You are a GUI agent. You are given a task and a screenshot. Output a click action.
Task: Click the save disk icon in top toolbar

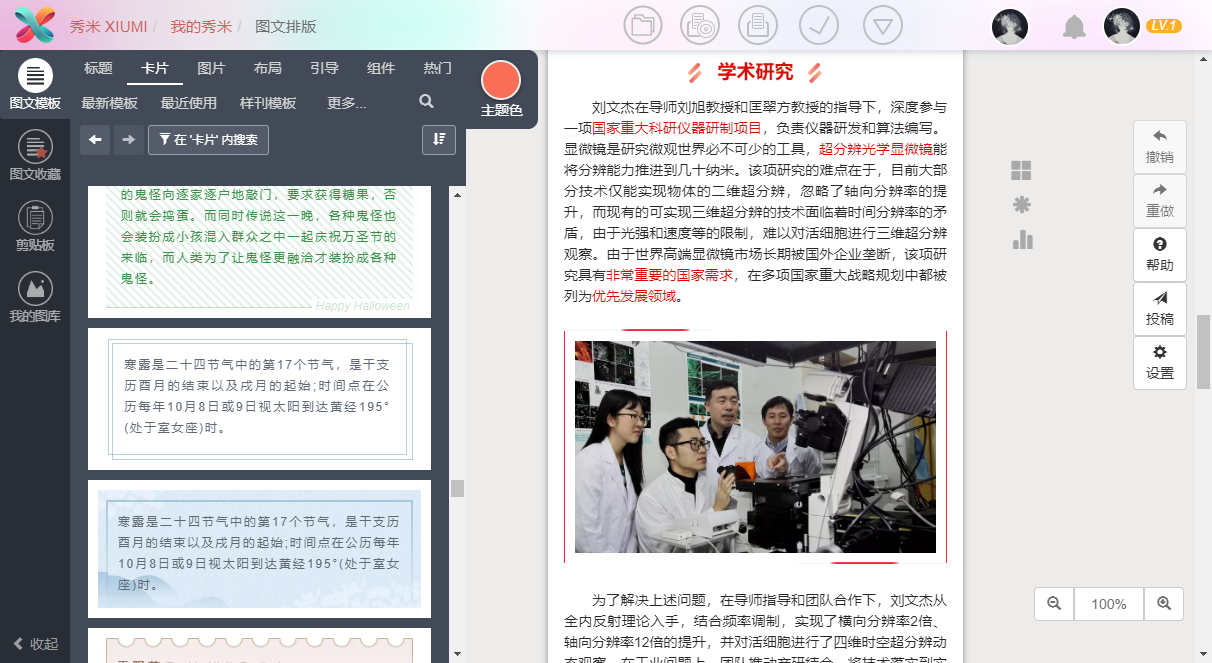point(758,25)
